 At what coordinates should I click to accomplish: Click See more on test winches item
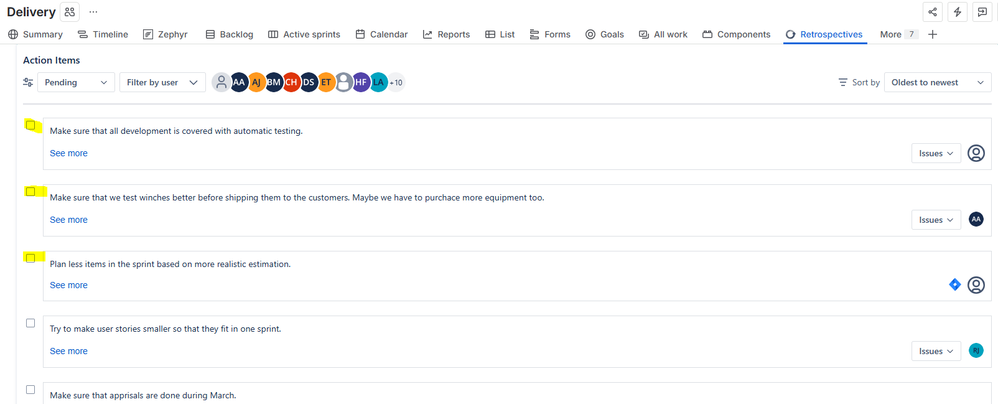69,219
